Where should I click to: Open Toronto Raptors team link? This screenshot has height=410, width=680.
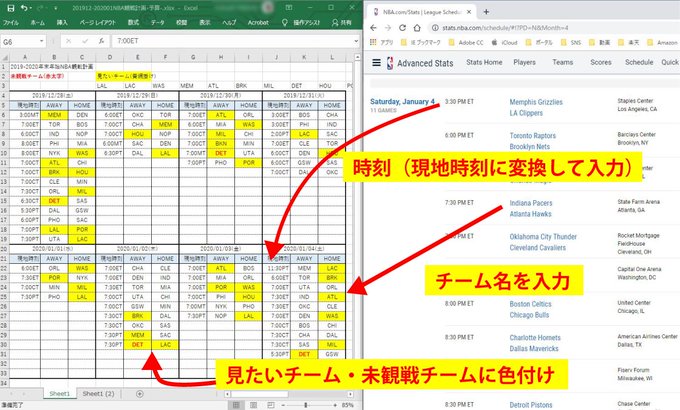tap(533, 136)
